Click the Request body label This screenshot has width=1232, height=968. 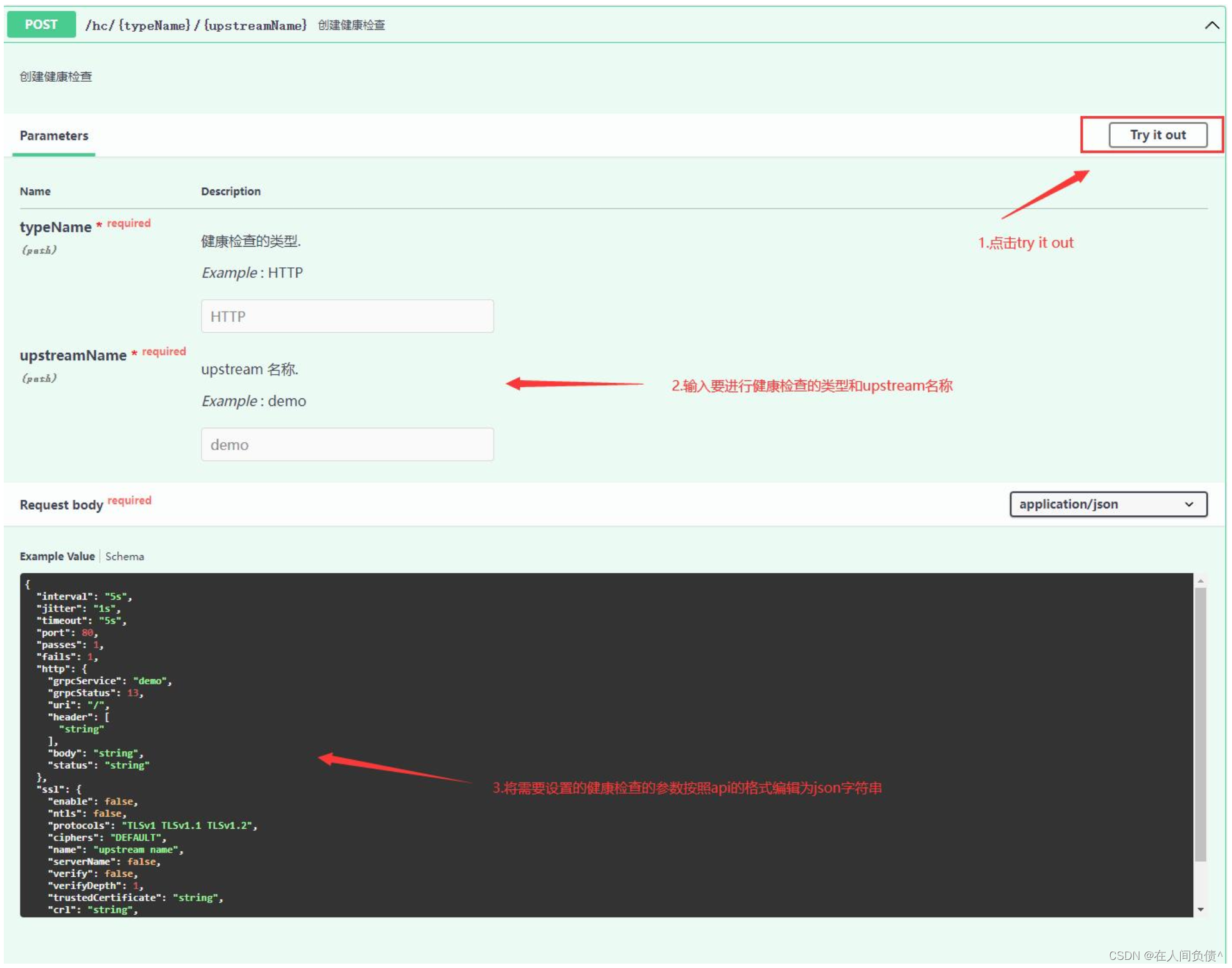tap(61, 505)
